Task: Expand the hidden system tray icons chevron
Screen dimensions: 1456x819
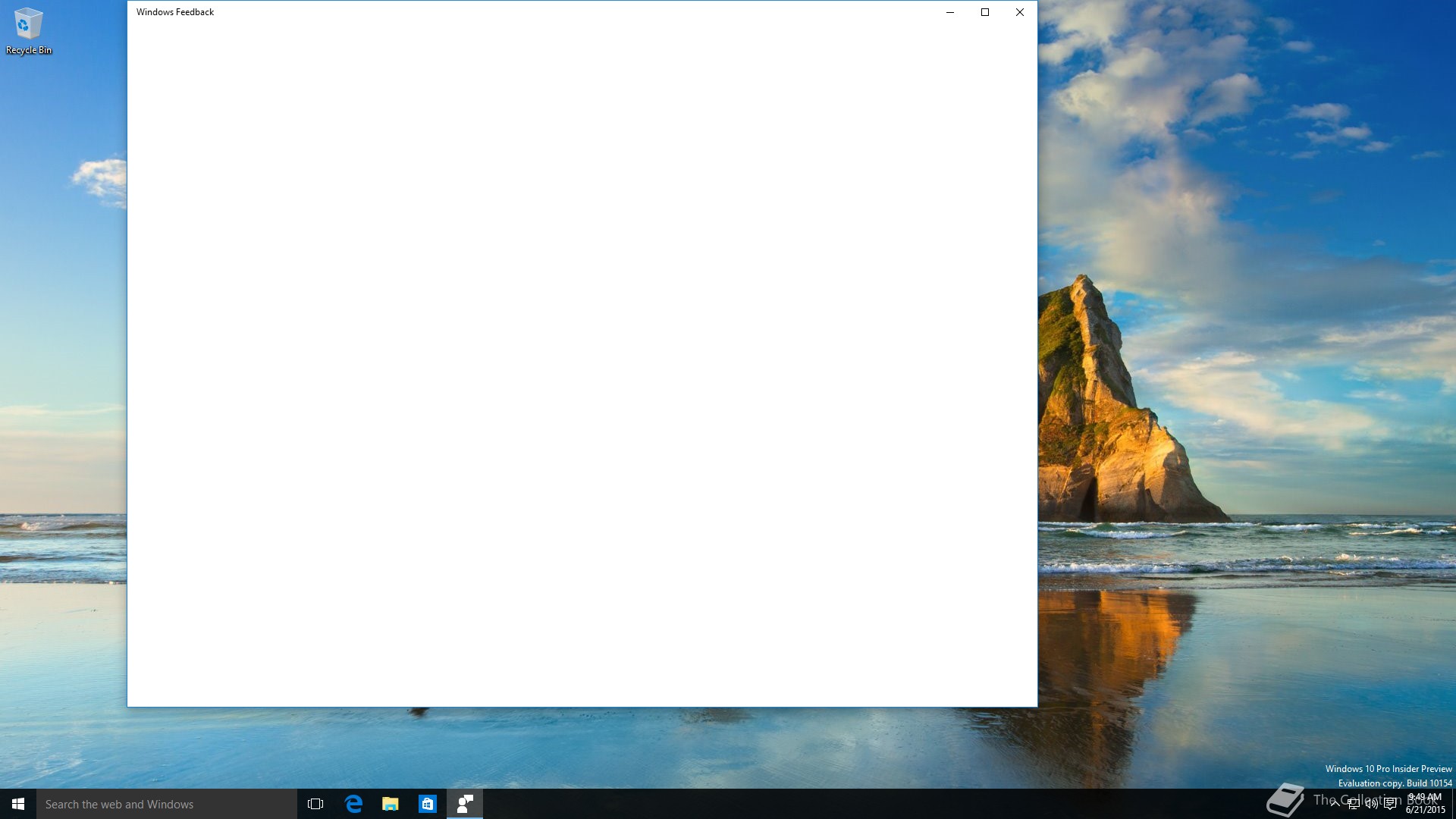Action: [1335, 804]
